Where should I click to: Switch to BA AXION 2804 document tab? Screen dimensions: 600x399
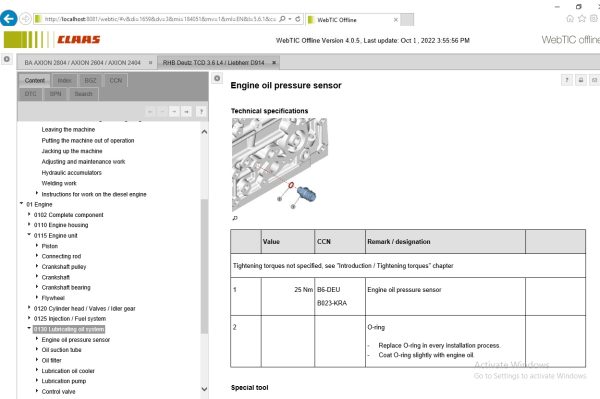click(82, 62)
